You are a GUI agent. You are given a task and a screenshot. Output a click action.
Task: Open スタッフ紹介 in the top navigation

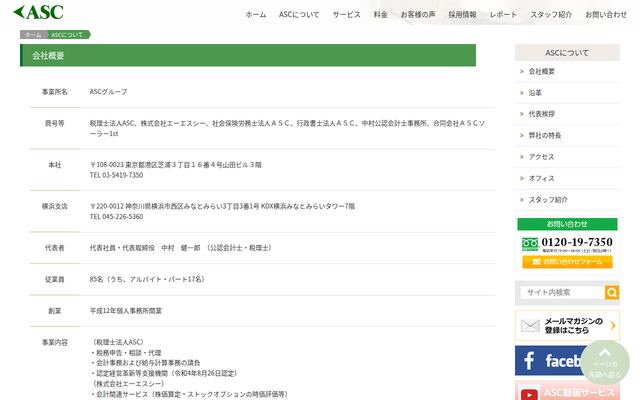551,15
